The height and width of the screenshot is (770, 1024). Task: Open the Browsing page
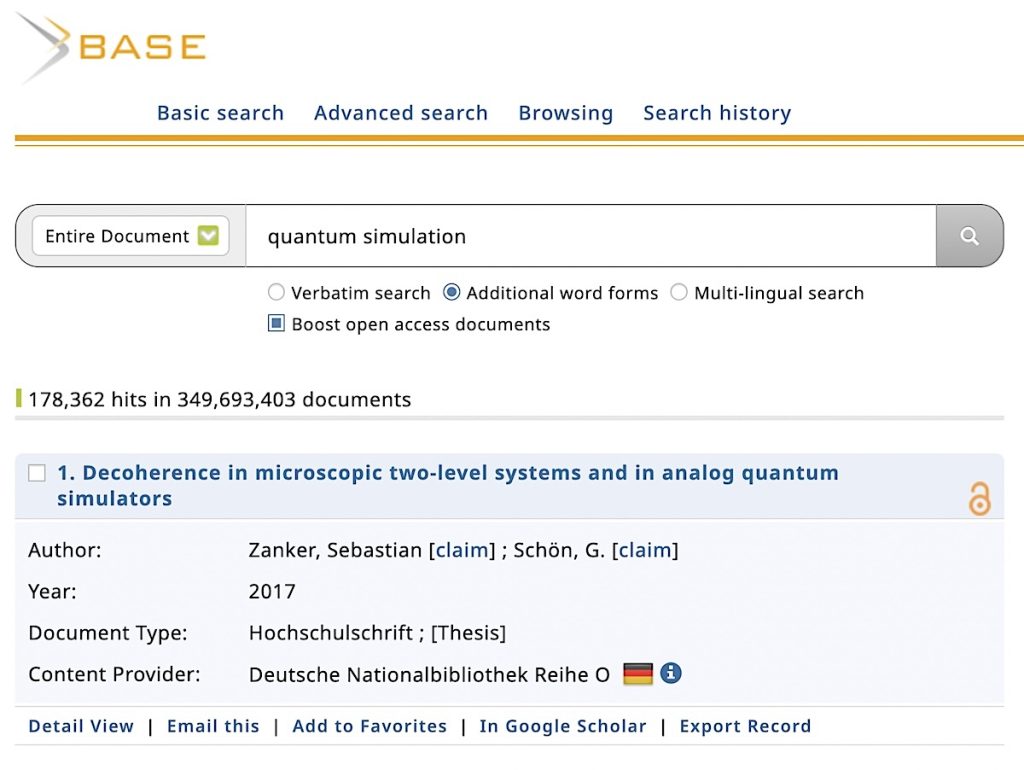point(565,113)
